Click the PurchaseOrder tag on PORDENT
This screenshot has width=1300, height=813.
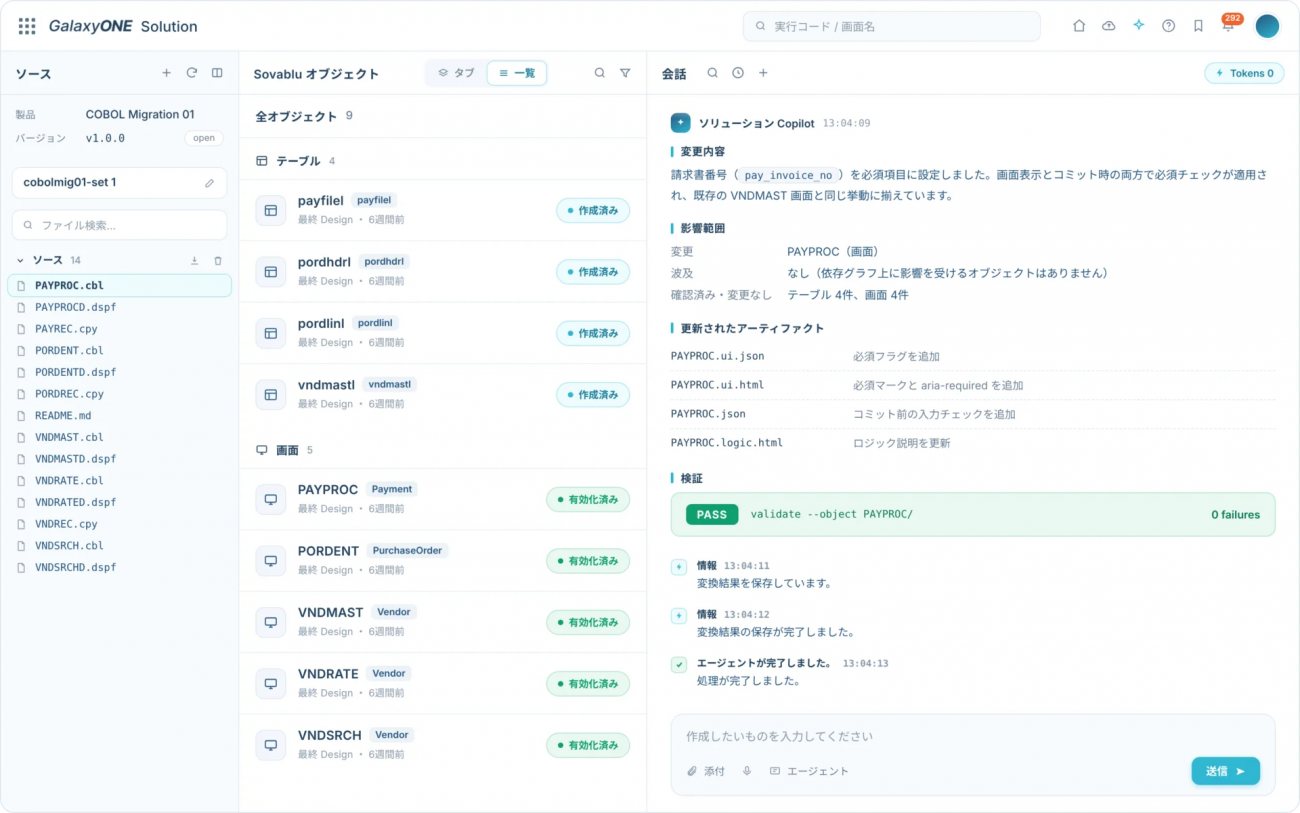coord(408,550)
